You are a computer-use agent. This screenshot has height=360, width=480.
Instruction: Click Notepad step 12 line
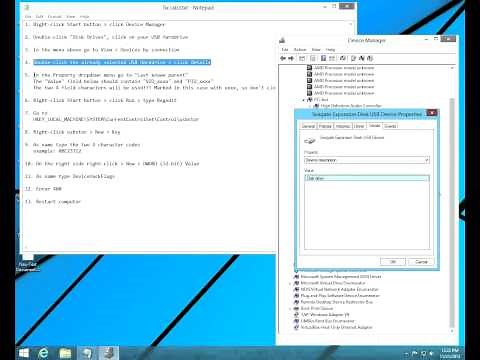pyautogui.click(x=43, y=189)
